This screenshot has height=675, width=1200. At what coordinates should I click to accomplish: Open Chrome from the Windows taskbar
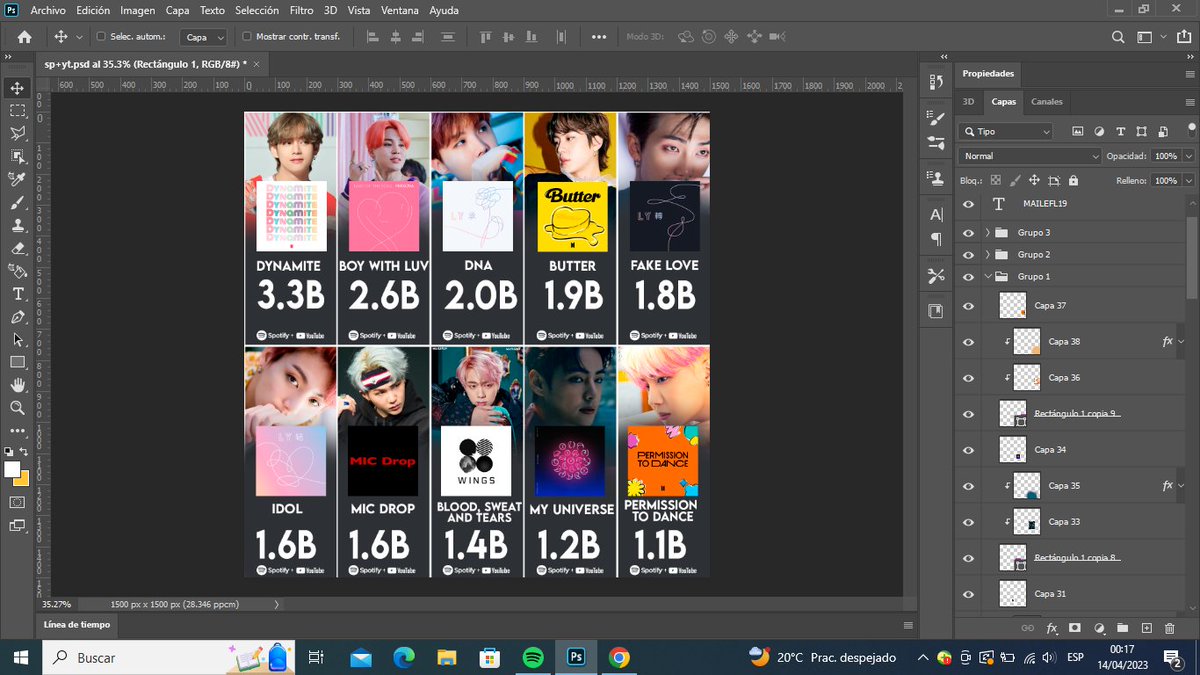coord(619,657)
